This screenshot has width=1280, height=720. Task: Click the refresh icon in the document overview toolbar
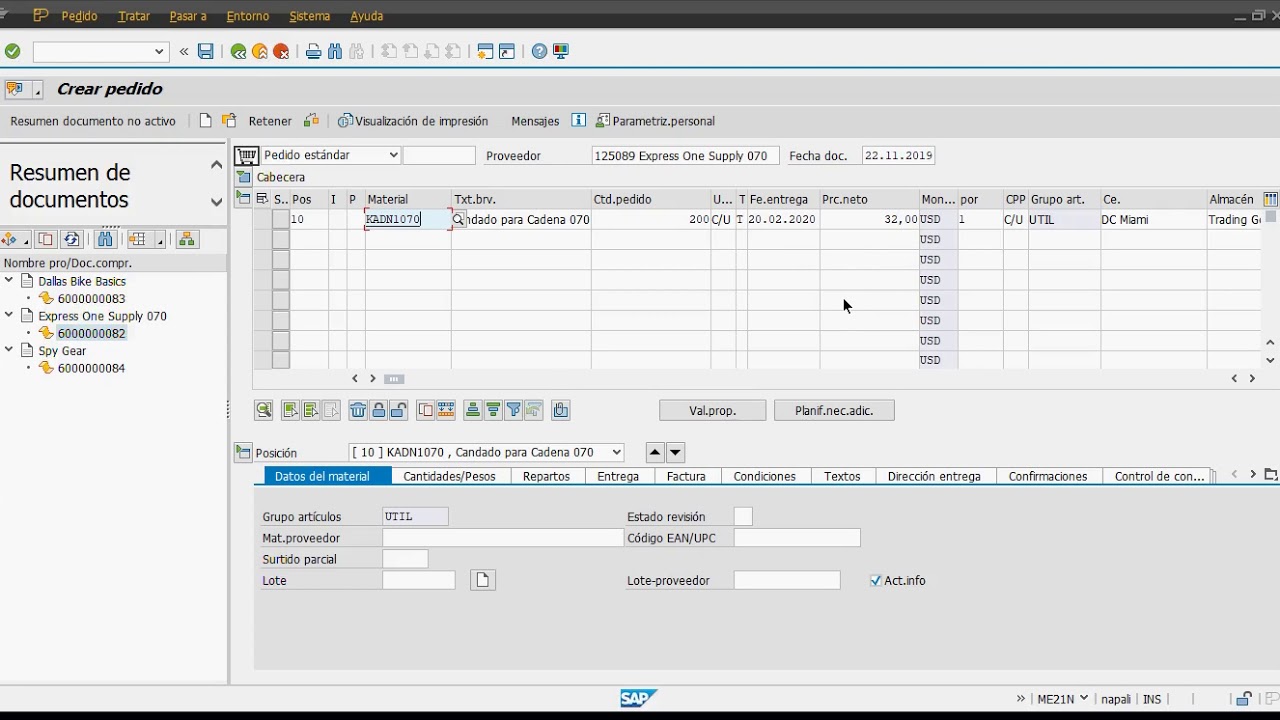(x=71, y=239)
